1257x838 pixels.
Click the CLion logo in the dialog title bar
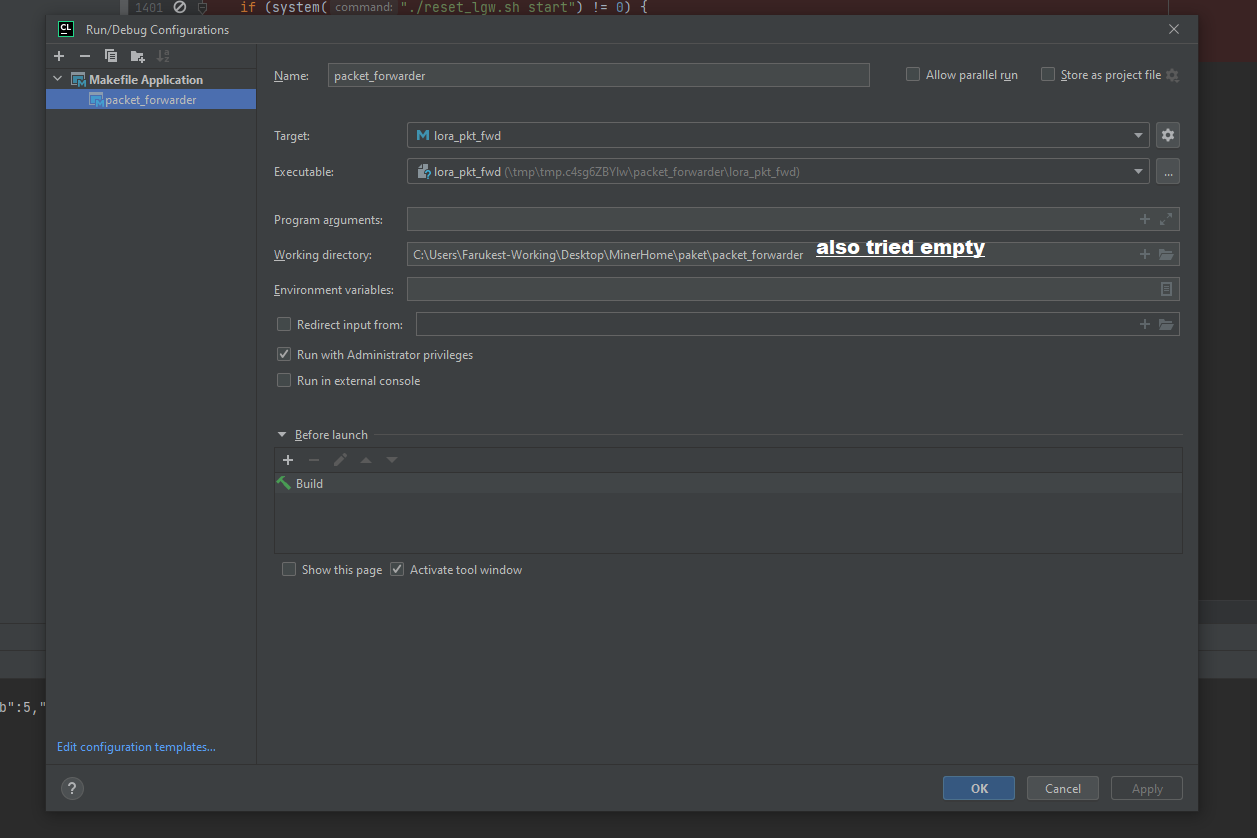(66, 29)
